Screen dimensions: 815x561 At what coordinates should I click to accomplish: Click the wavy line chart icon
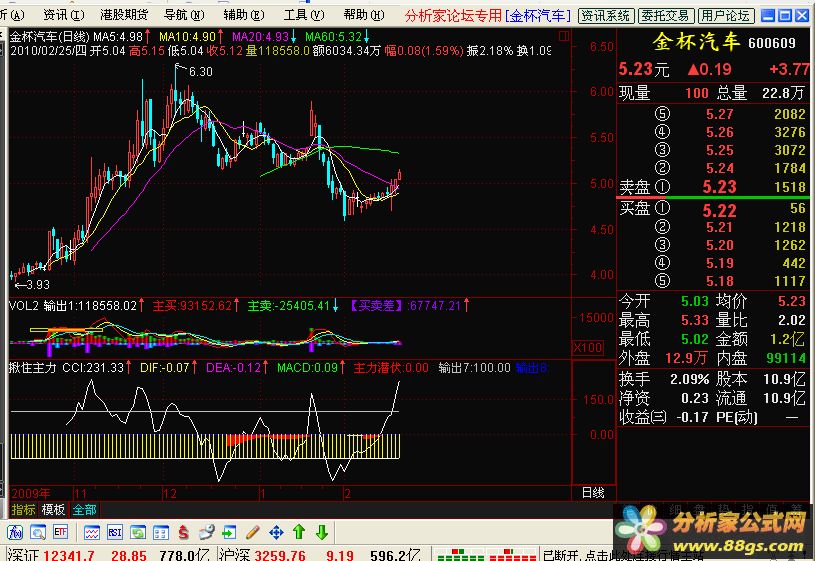92,532
